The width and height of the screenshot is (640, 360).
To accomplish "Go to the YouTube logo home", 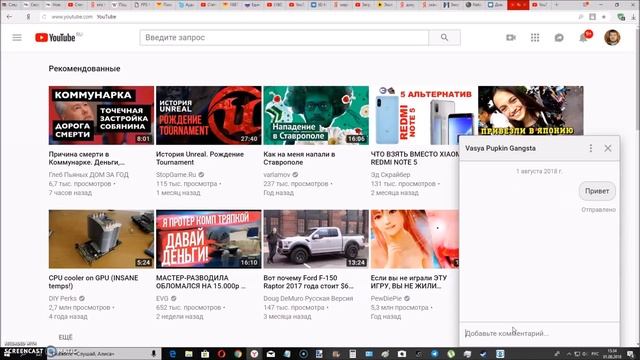I will tap(55, 38).
